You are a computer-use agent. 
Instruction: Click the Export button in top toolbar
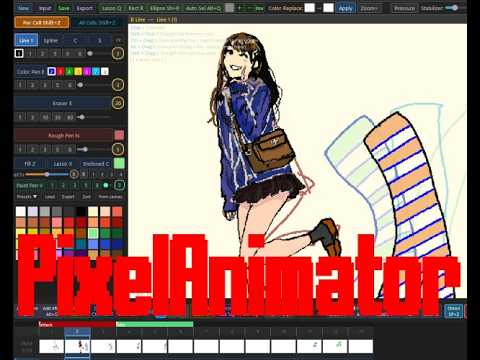point(84,8)
